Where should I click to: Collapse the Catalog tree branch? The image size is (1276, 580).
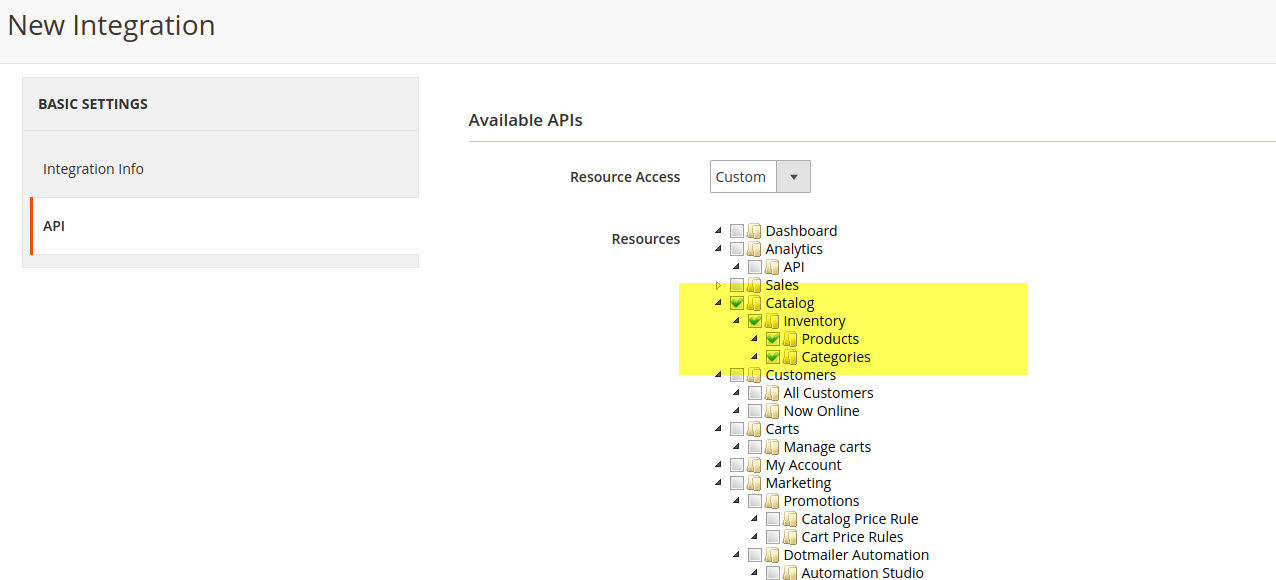pyautogui.click(x=719, y=302)
